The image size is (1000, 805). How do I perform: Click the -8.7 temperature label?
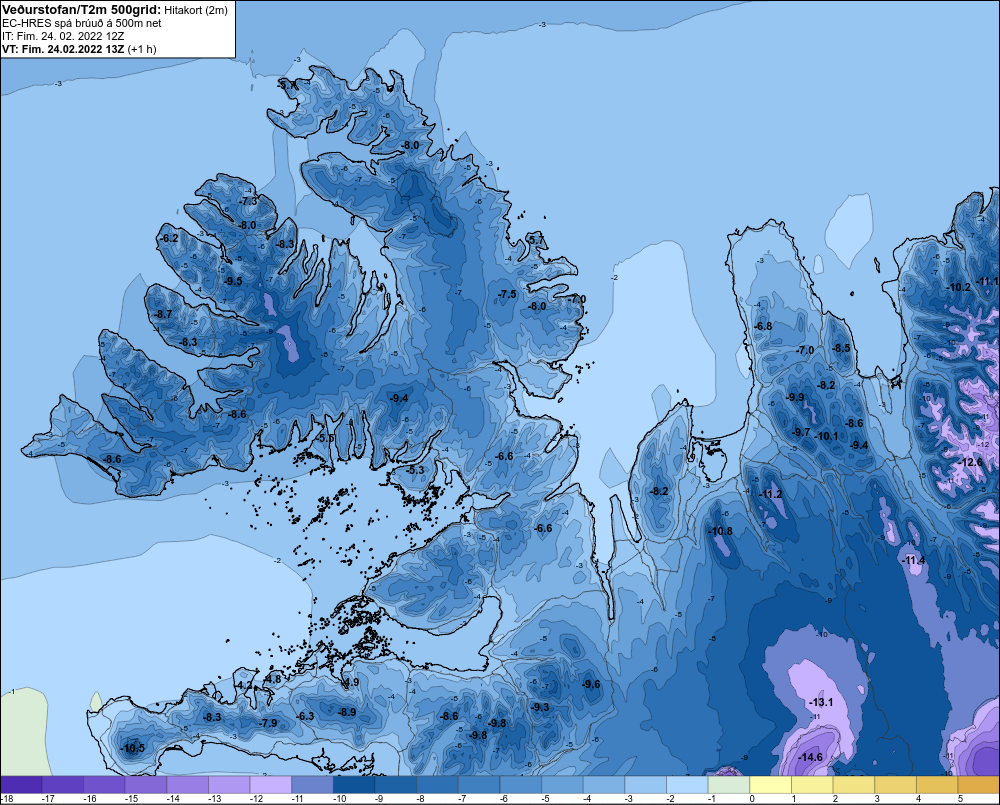click(x=163, y=314)
